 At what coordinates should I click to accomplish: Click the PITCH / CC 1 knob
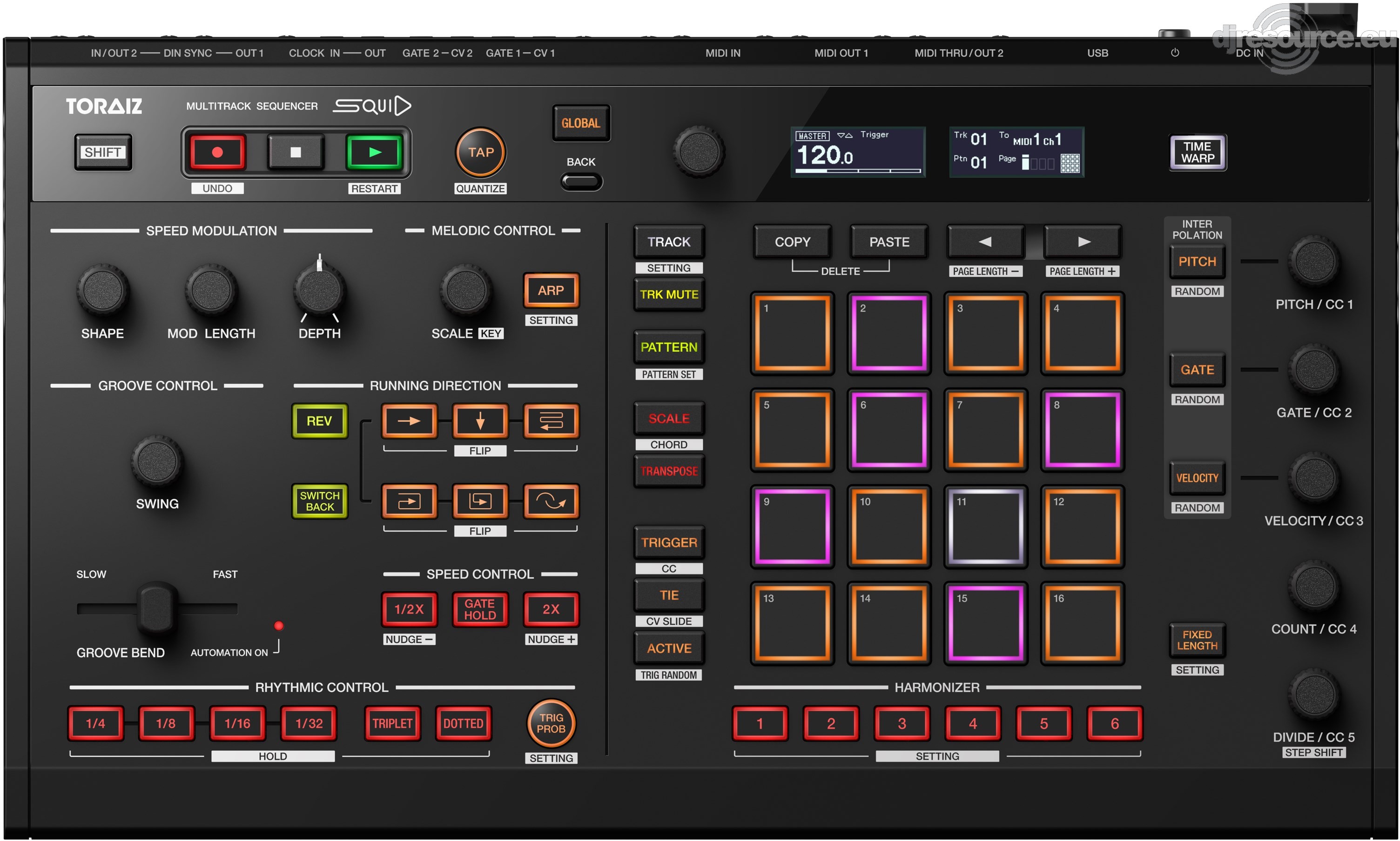pyautogui.click(x=1314, y=261)
